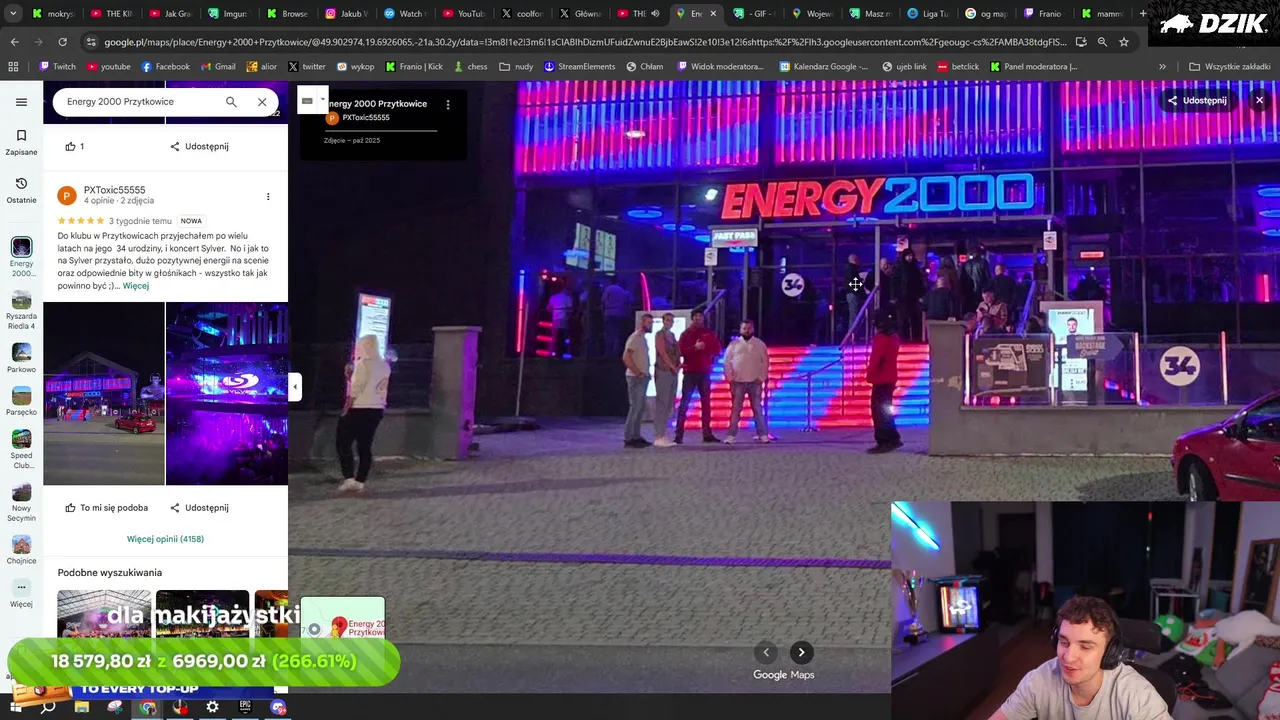Viewport: 1280px width, 720px height.
Task: Share photo with top-right Udostępnij button
Action: pos(1197,100)
